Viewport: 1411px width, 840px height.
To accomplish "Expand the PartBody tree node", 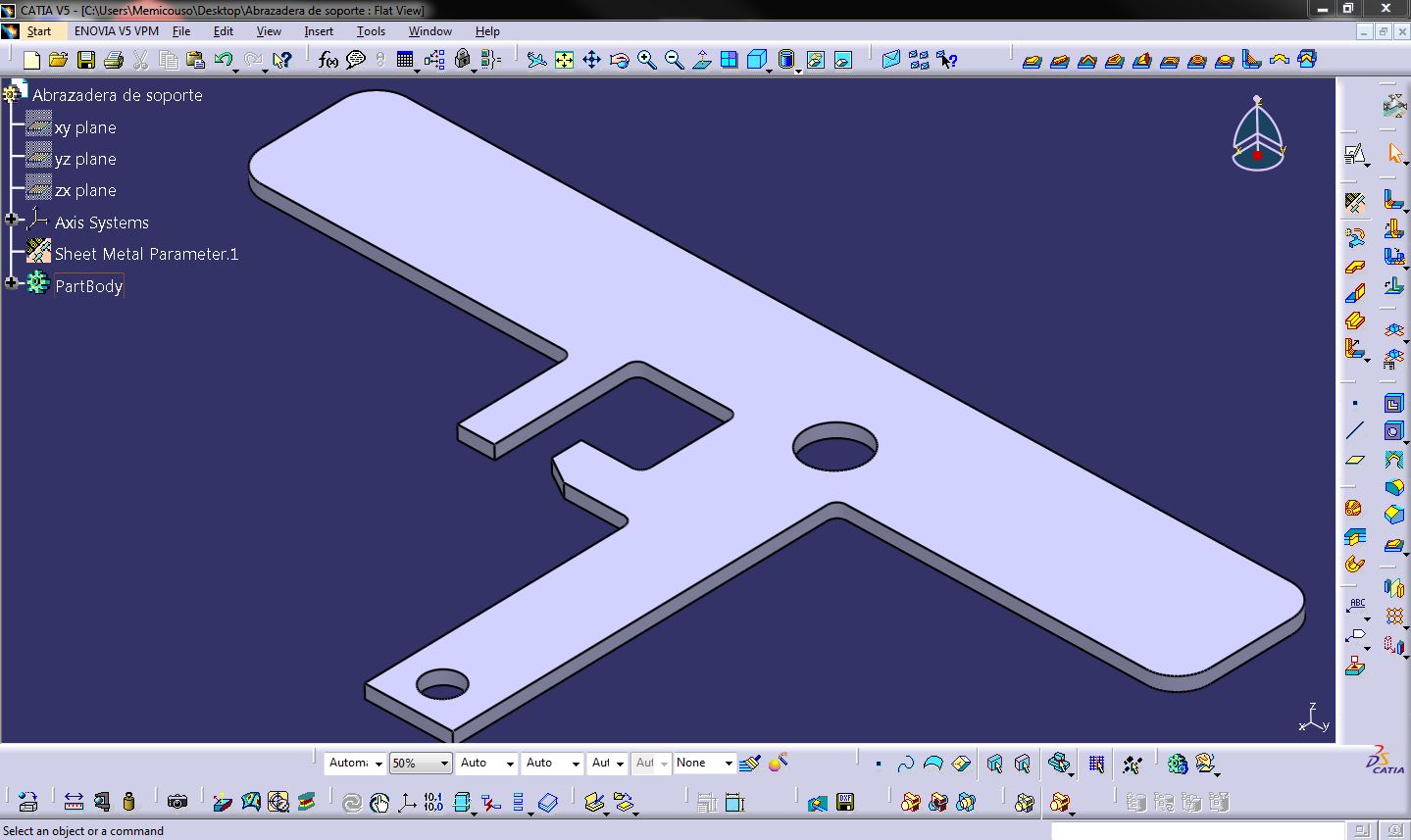I will point(11,283).
